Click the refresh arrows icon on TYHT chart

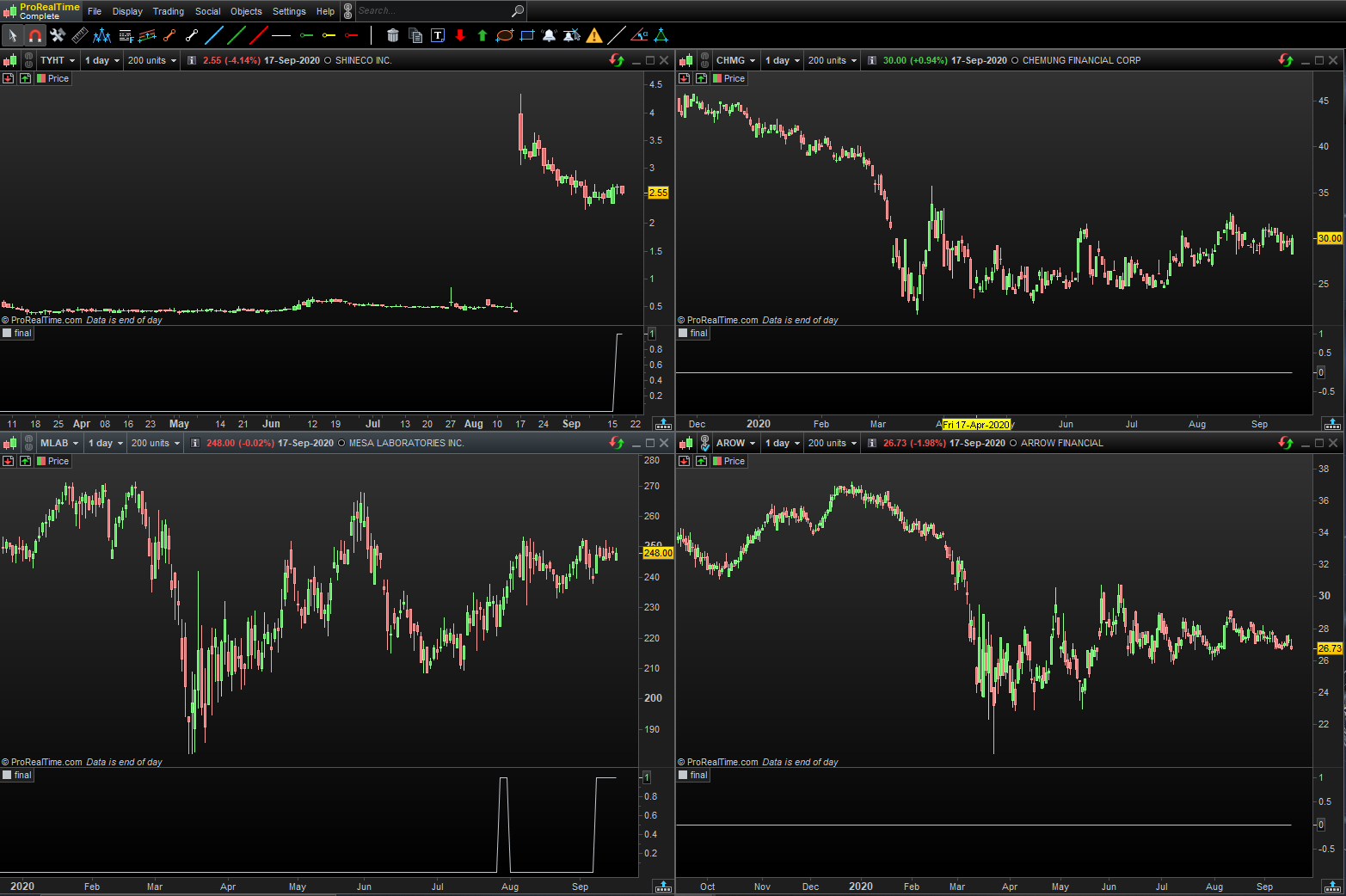[x=617, y=60]
